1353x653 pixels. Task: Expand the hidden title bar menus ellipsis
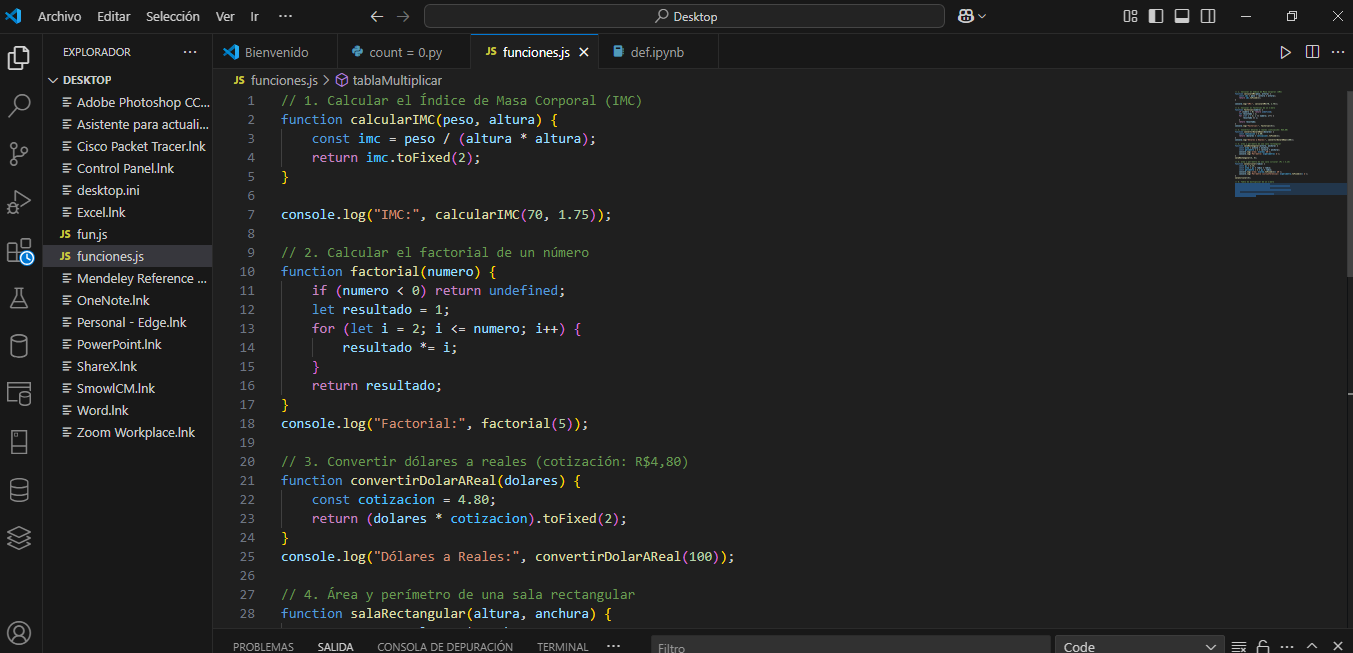click(x=285, y=16)
